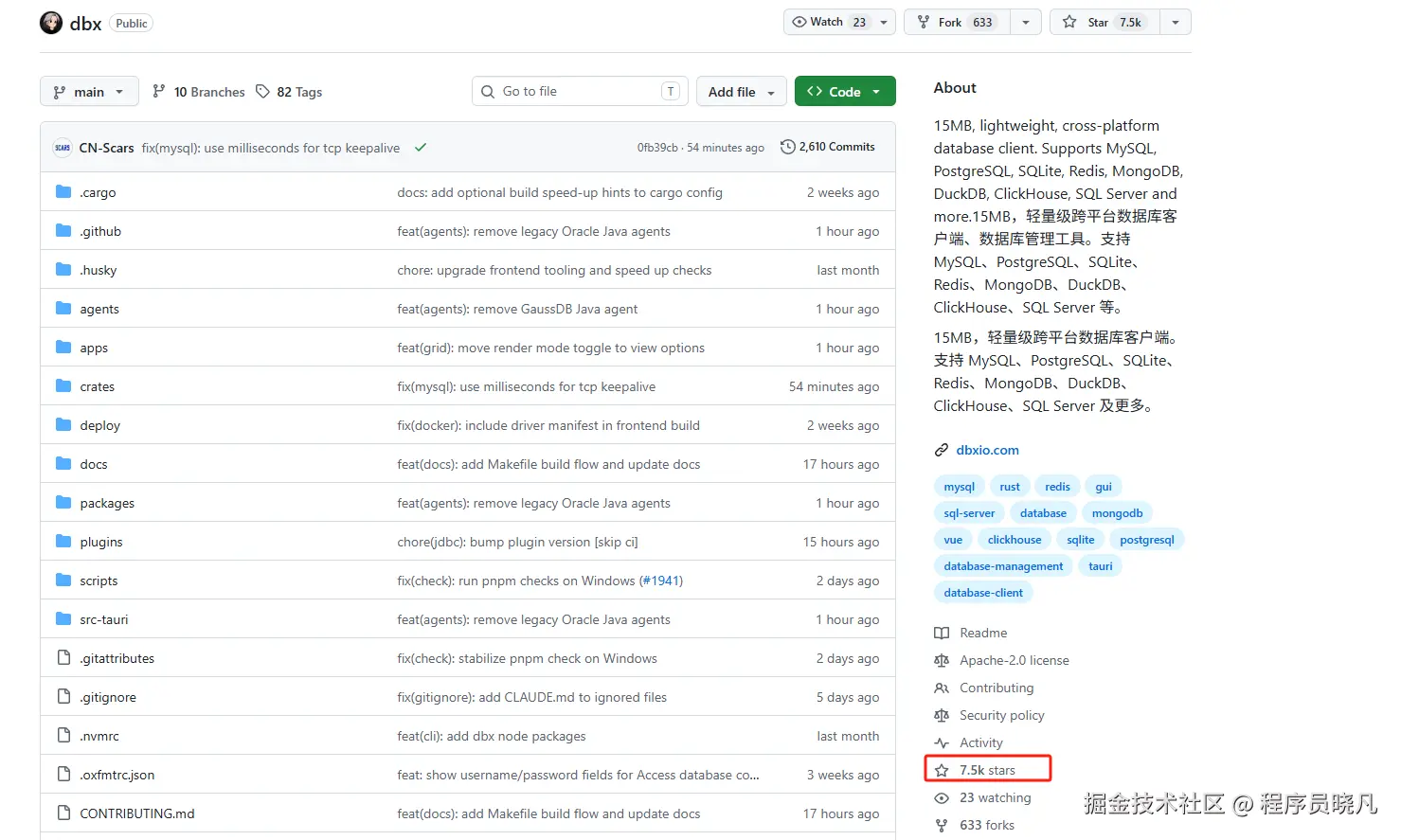Click the plugins folder icon

(63, 542)
